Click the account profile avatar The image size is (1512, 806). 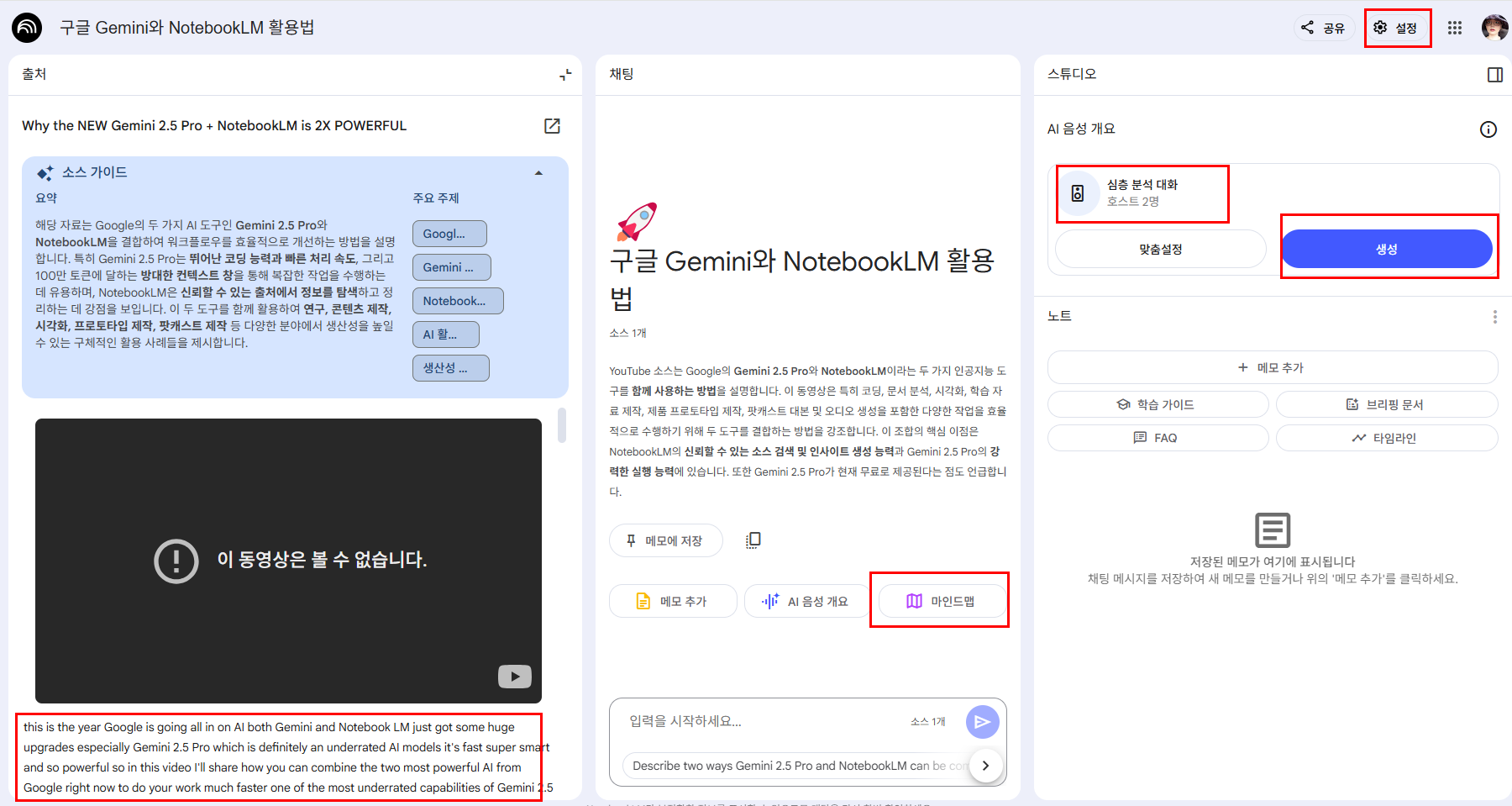click(x=1494, y=28)
